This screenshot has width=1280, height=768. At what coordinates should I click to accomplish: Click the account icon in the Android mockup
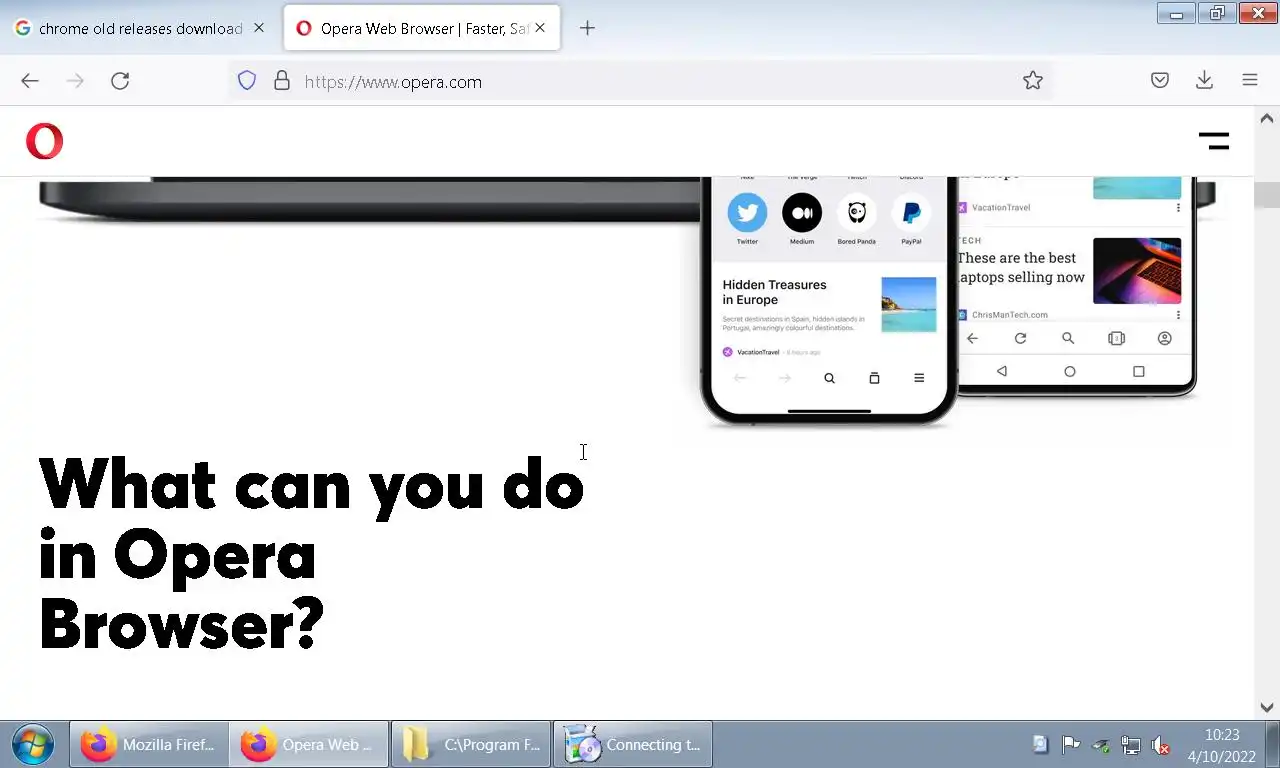point(1164,339)
